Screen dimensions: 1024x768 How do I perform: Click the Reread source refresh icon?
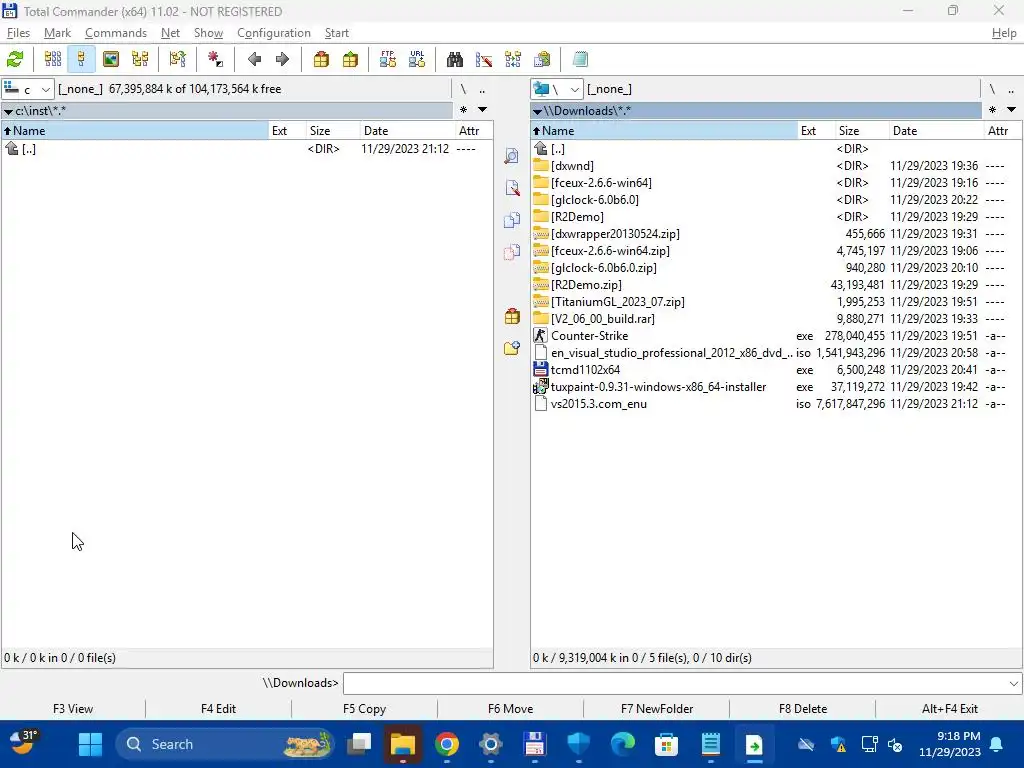point(15,59)
